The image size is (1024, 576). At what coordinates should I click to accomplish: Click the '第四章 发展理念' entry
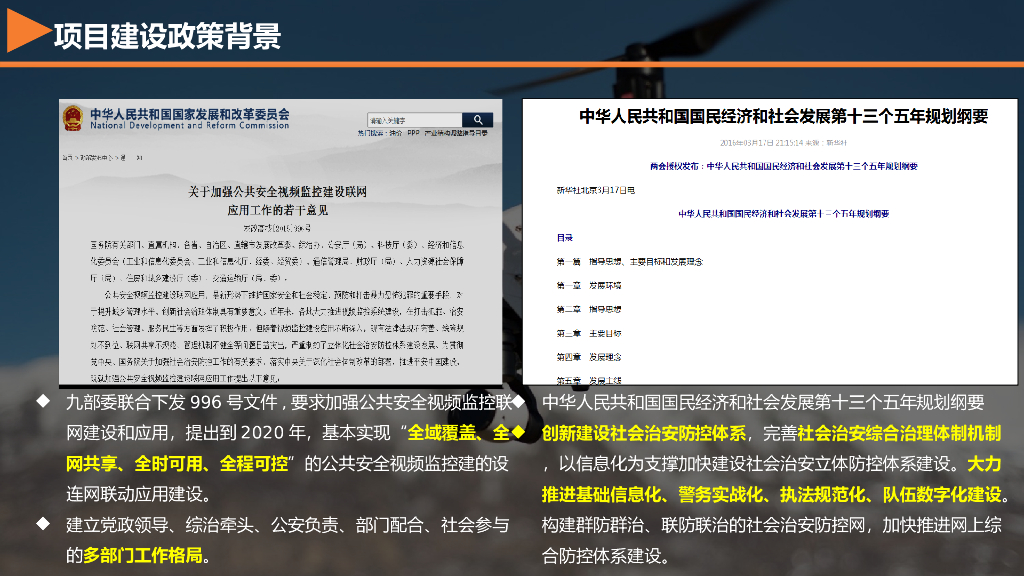588,357
